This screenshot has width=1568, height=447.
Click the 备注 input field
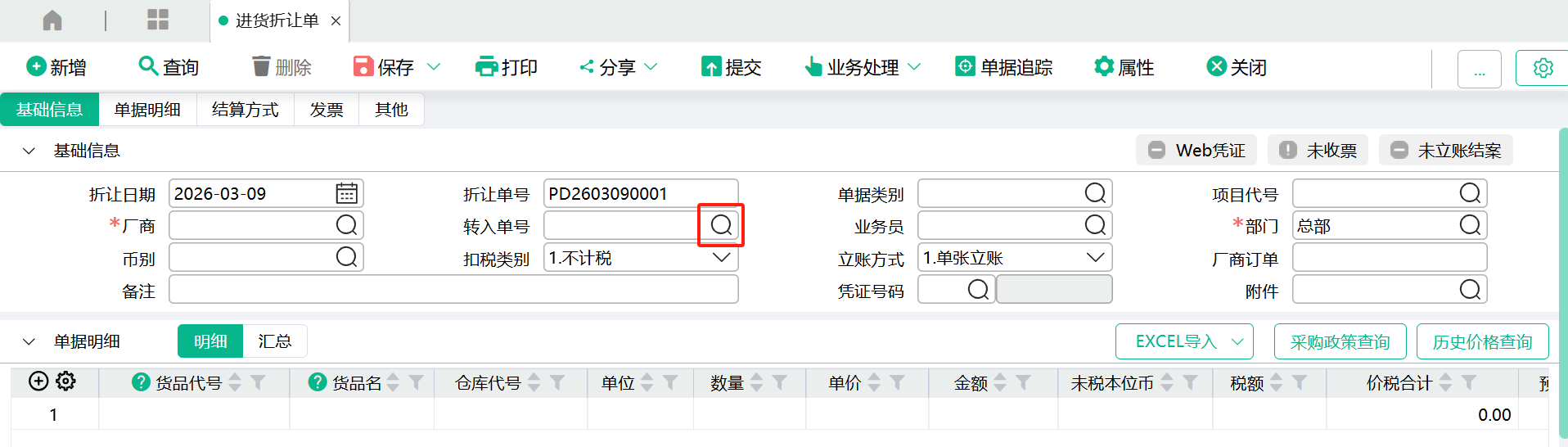[453, 290]
